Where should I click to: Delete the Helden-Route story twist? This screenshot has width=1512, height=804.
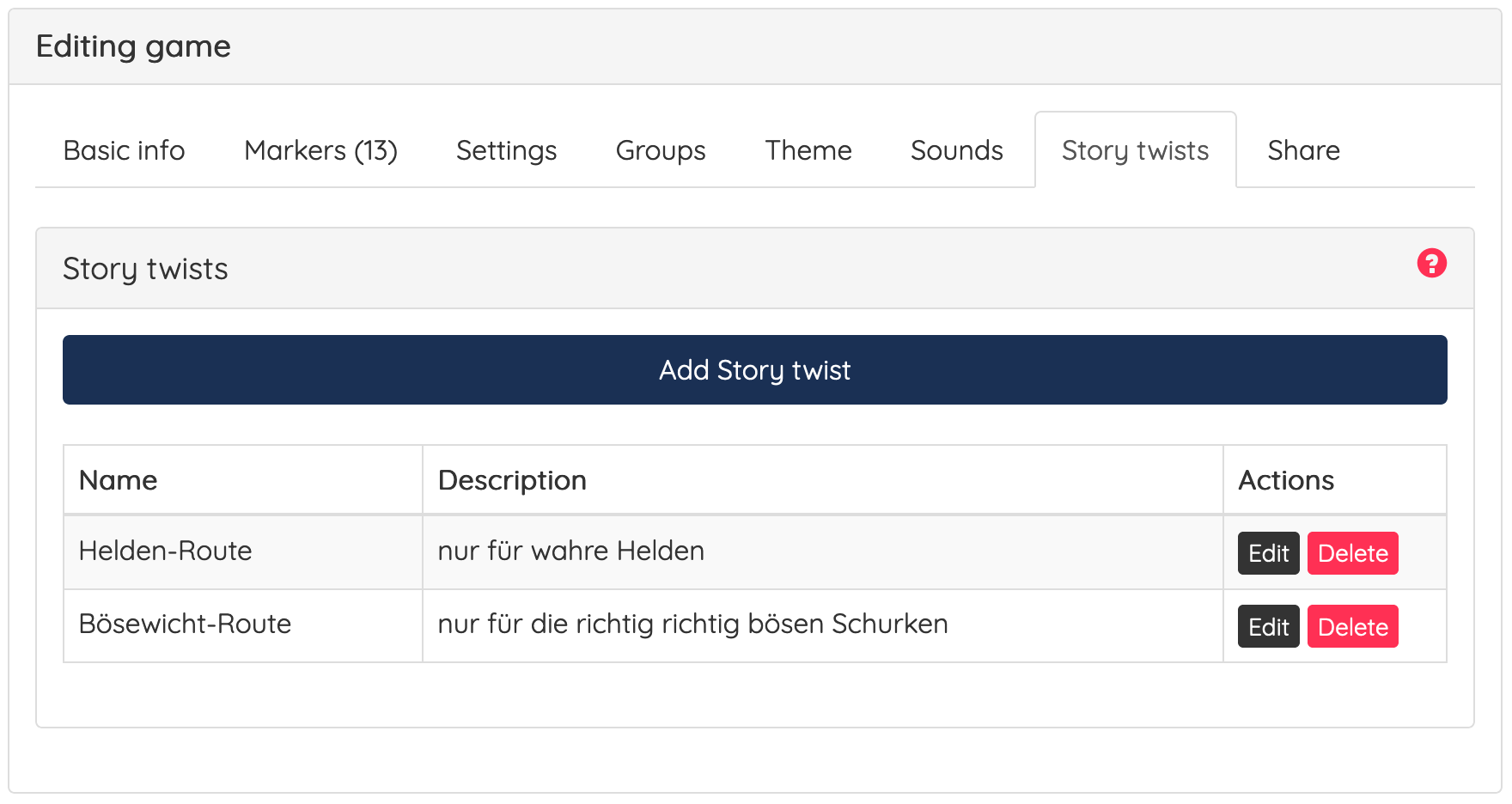(1352, 553)
